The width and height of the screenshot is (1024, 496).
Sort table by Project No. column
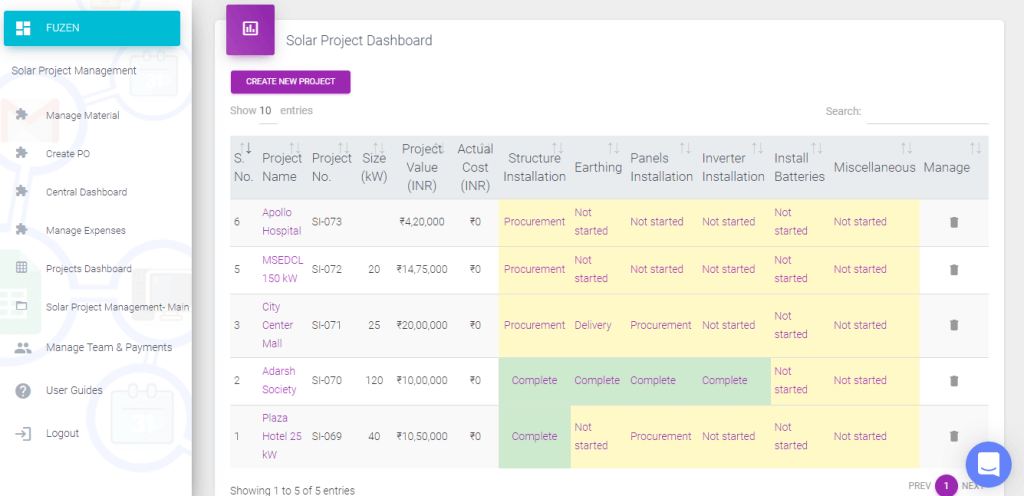click(x=344, y=149)
